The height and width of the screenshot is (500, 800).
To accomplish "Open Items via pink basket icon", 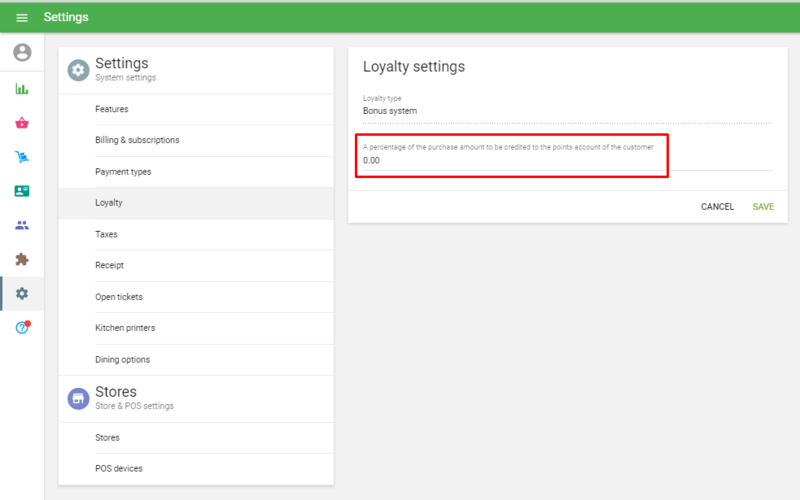I will [x=22, y=123].
